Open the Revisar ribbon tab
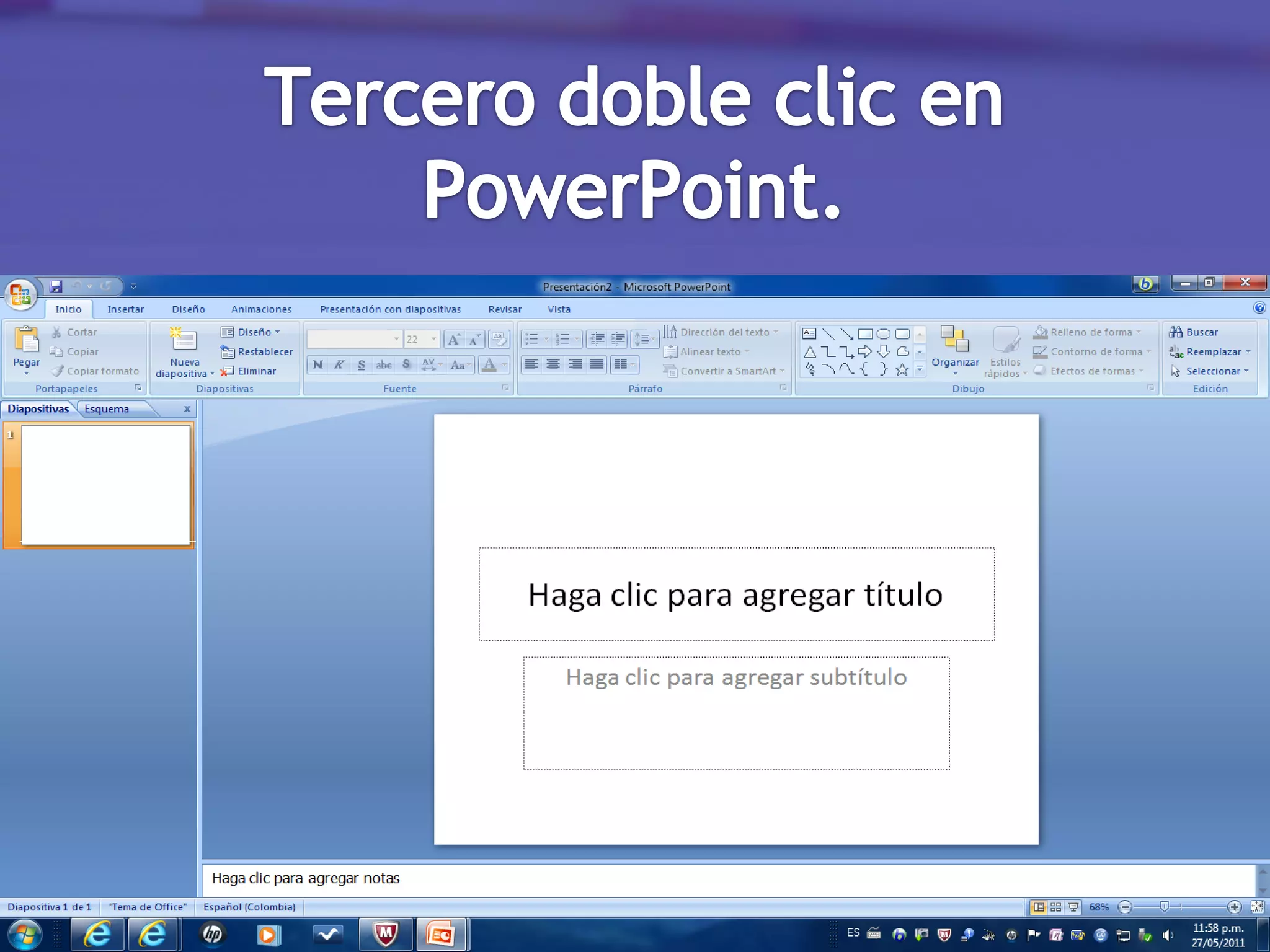The image size is (1270, 952). [x=504, y=309]
